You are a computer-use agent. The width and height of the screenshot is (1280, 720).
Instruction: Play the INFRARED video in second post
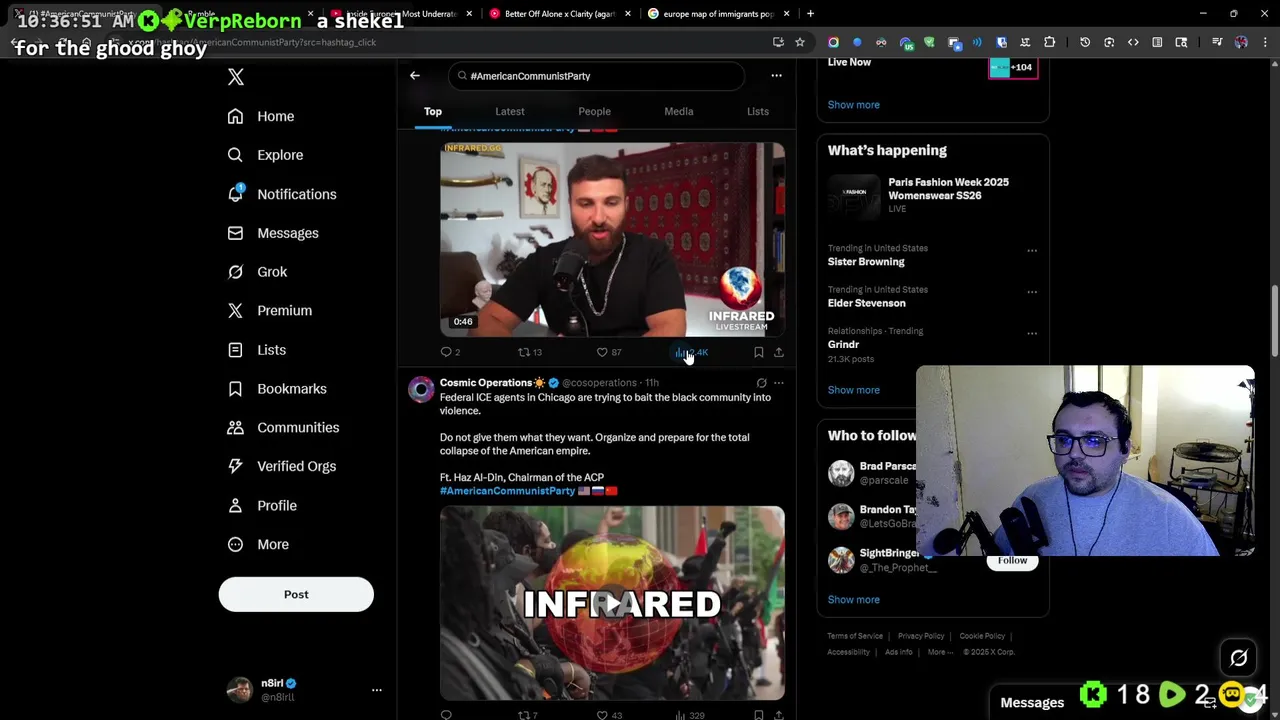(x=612, y=603)
